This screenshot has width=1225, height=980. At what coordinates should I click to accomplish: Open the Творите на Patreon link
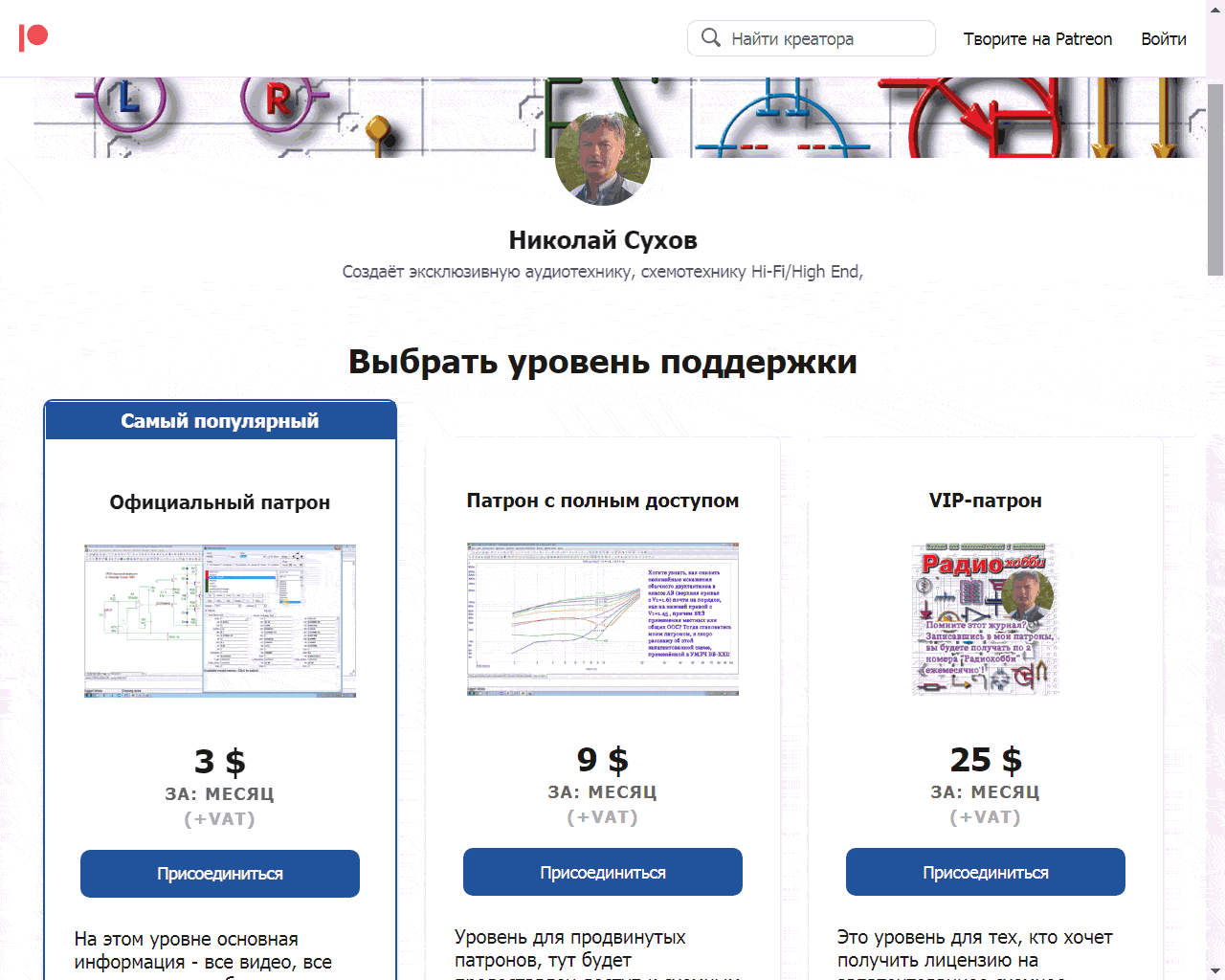pyautogui.click(x=1037, y=39)
